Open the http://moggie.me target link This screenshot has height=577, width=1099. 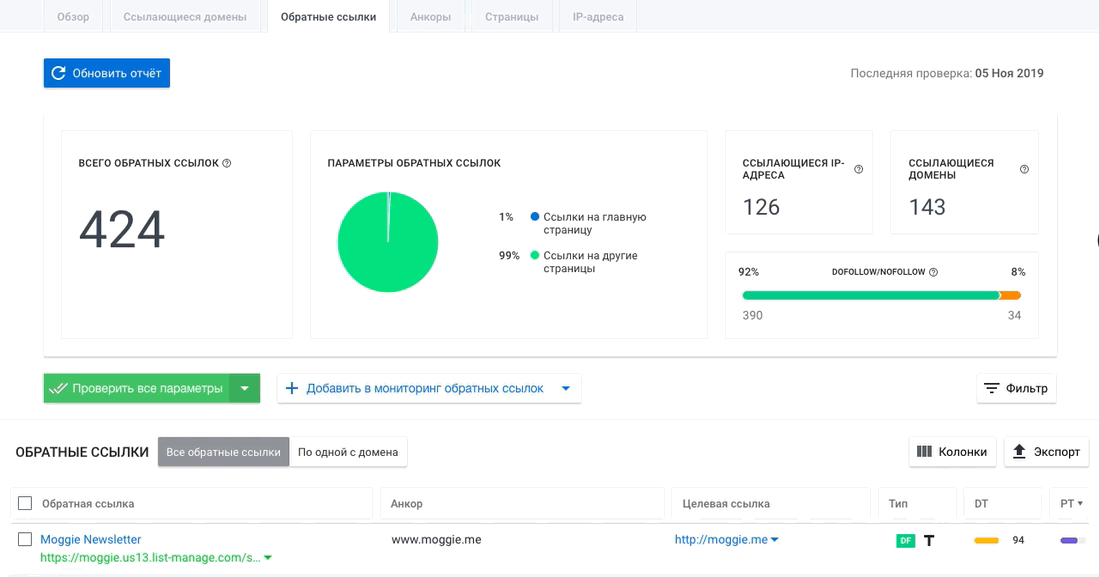click(721, 540)
